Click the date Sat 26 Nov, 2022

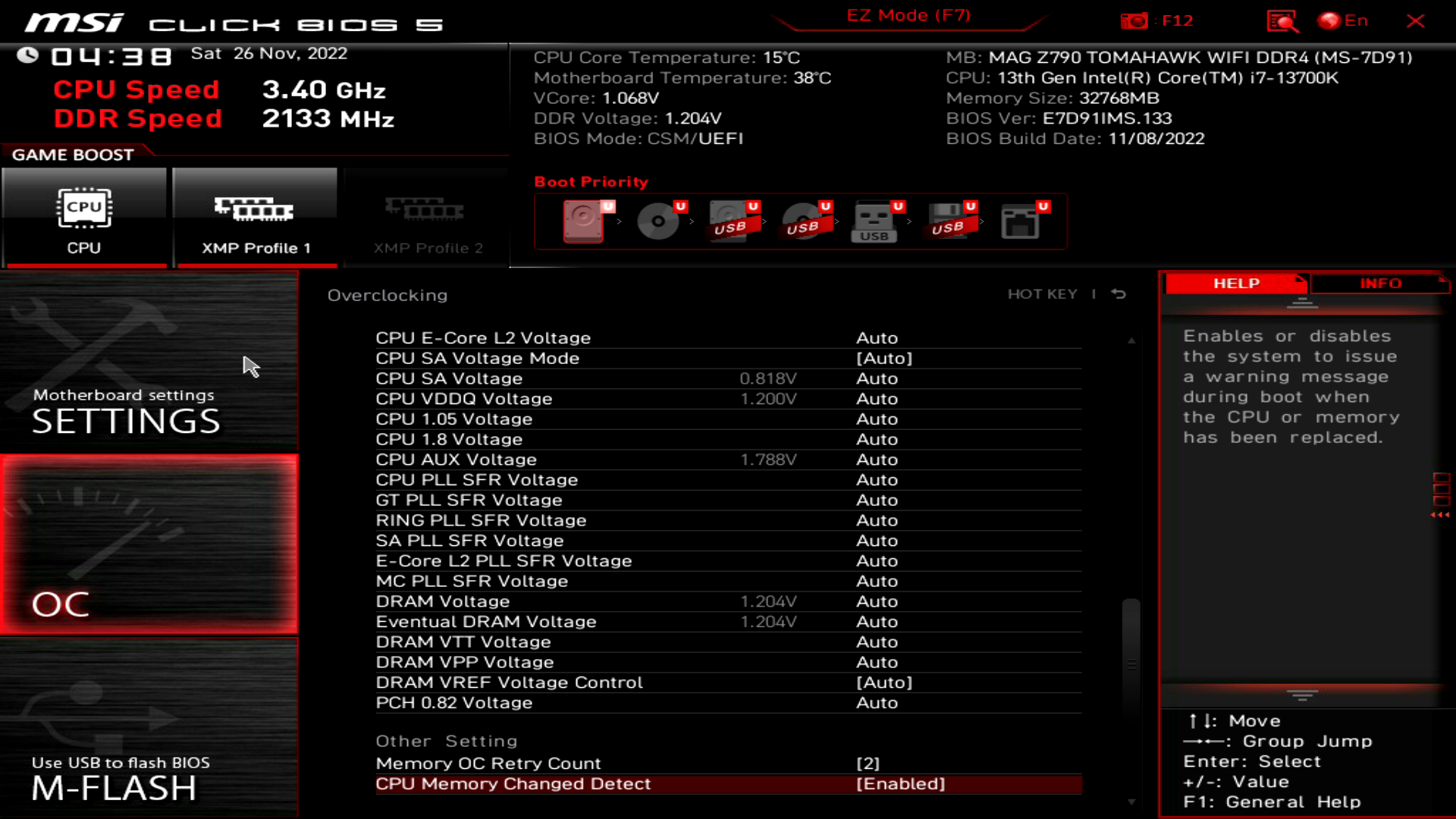pos(269,54)
